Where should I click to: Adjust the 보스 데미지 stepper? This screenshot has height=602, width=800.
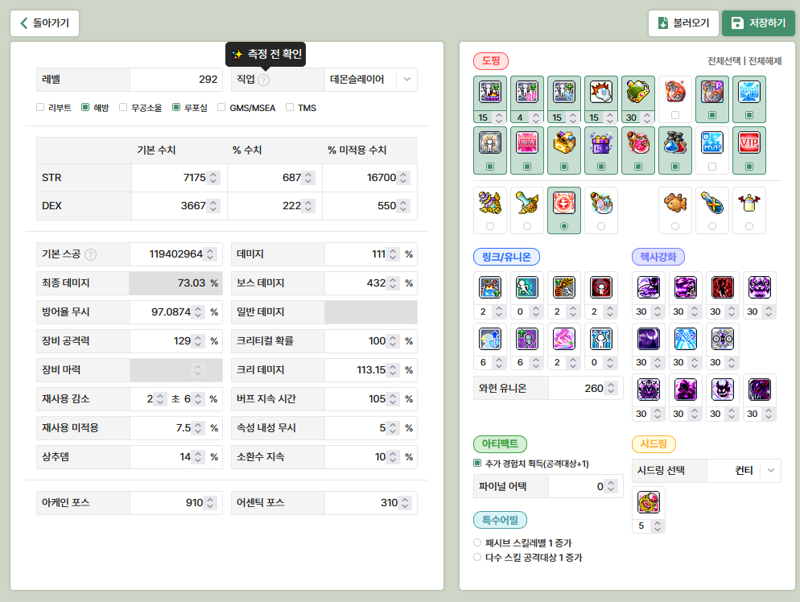pos(392,283)
